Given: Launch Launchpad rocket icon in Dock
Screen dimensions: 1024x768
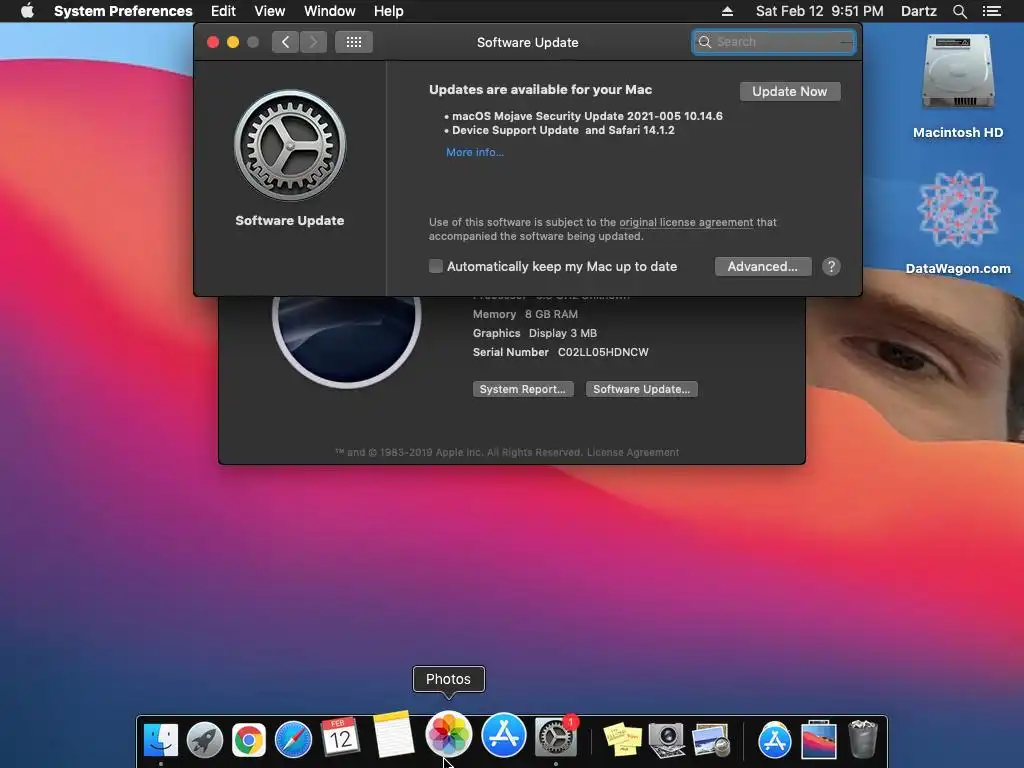Looking at the screenshot, I should click(x=204, y=739).
